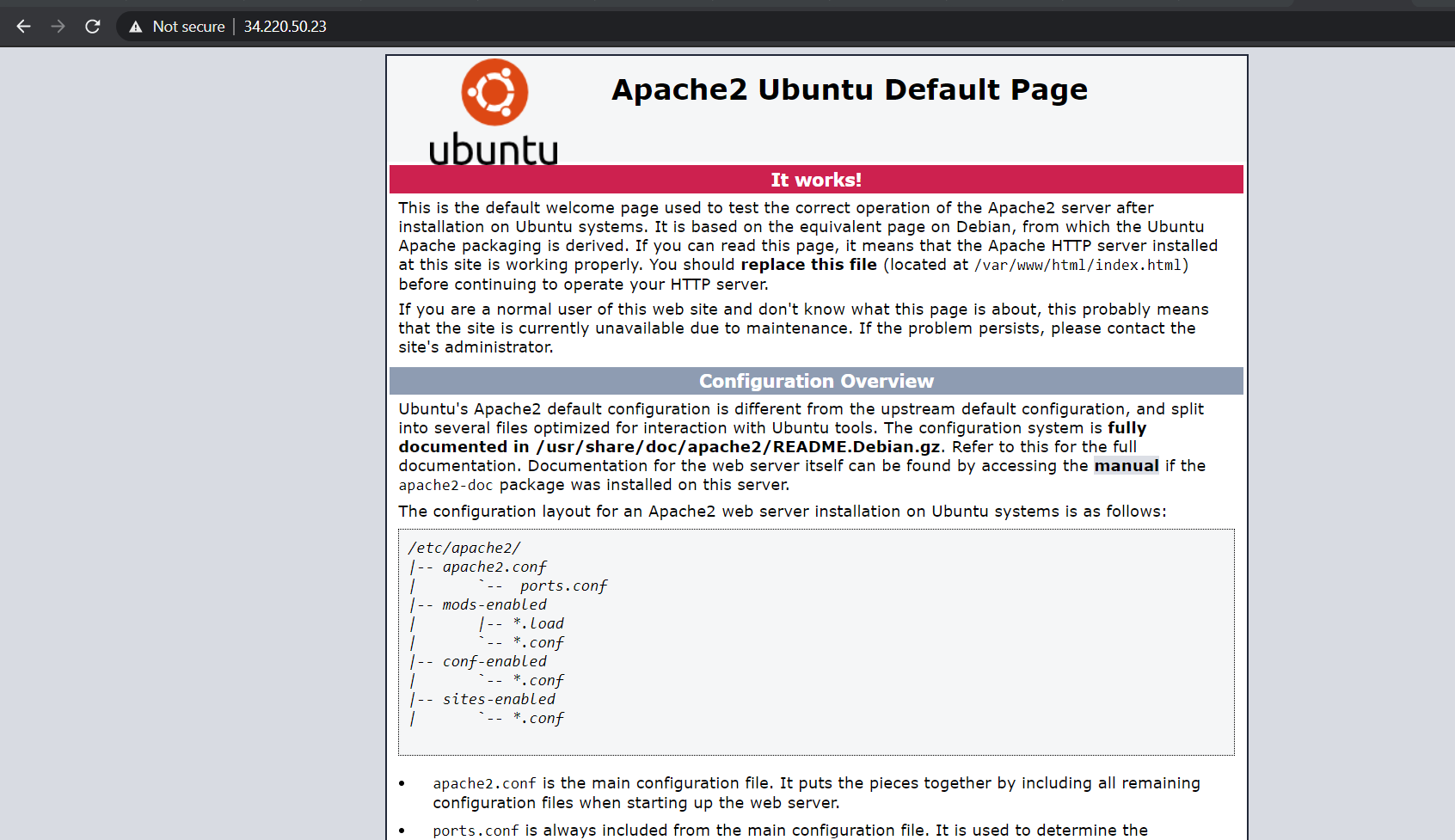Viewport: 1455px width, 840px height.
Task: Click the /var/www/html/index.html path
Action: point(1078,266)
